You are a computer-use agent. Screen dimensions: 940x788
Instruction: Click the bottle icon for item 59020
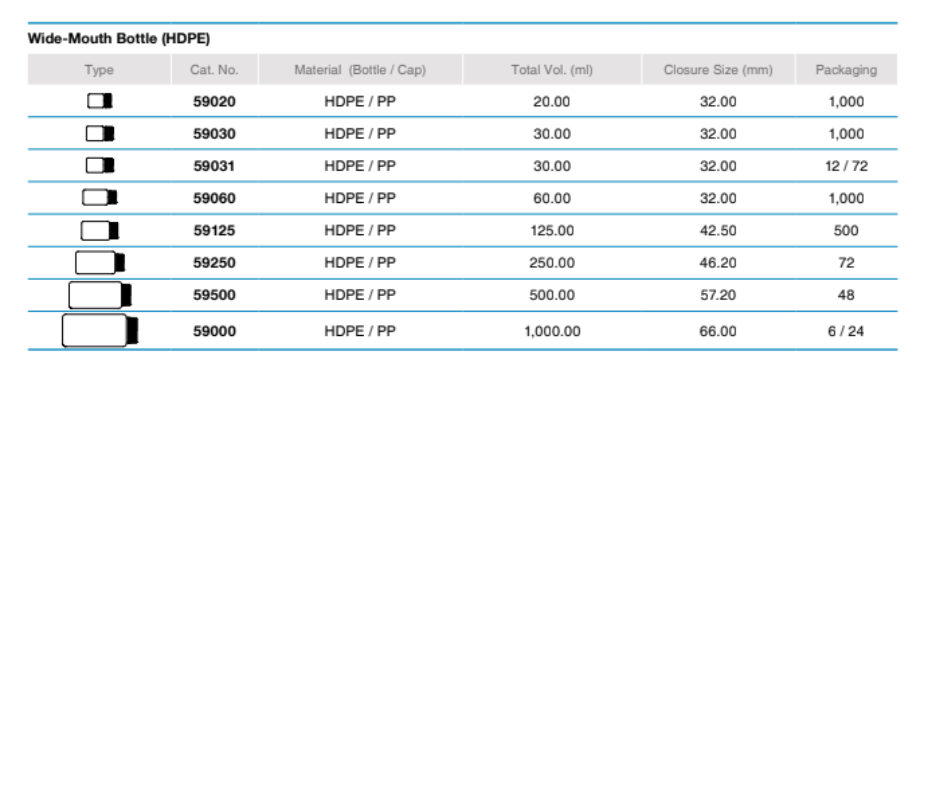(100, 101)
